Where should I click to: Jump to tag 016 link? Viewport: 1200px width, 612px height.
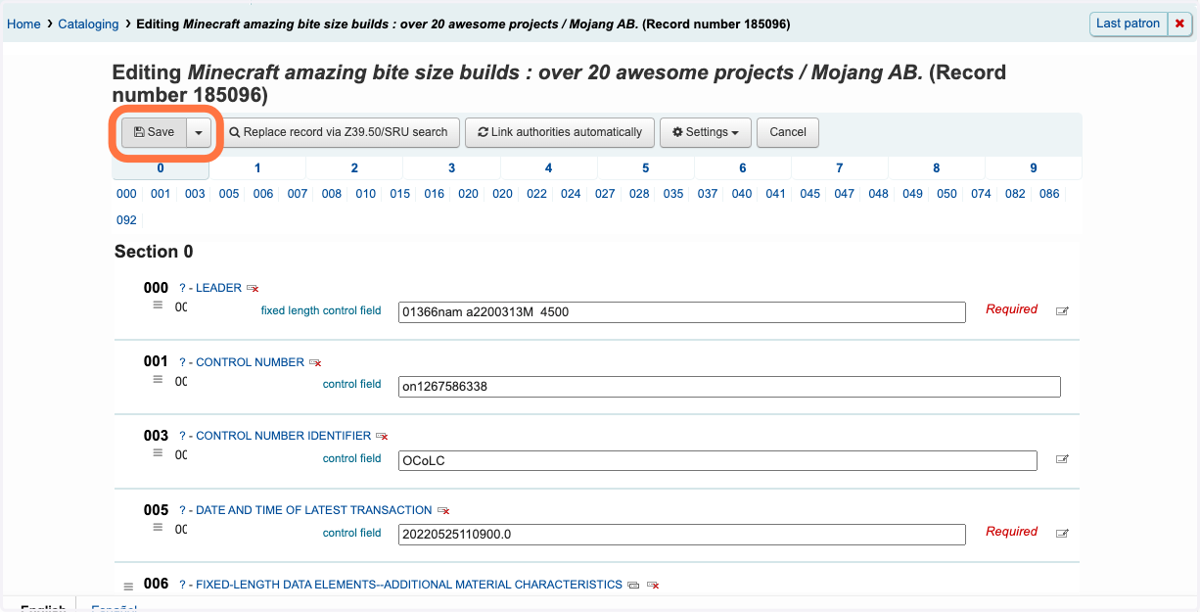[434, 194]
